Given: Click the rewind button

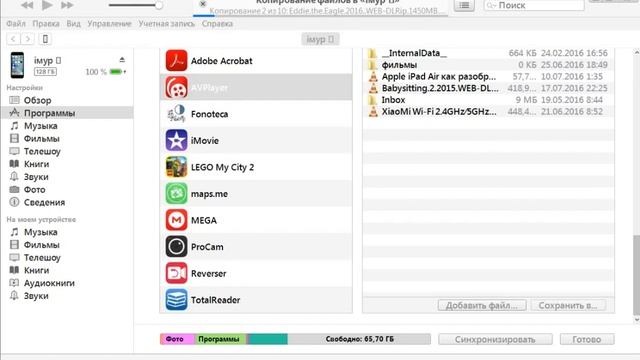Looking at the screenshot, I should click(x=27, y=5).
